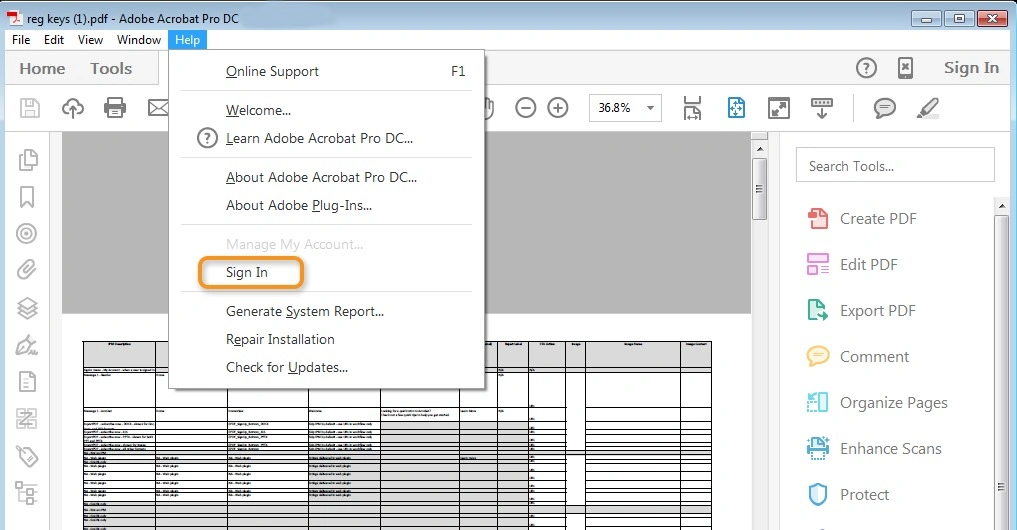
Task: Open the model tree panel icon
Action: (27, 493)
